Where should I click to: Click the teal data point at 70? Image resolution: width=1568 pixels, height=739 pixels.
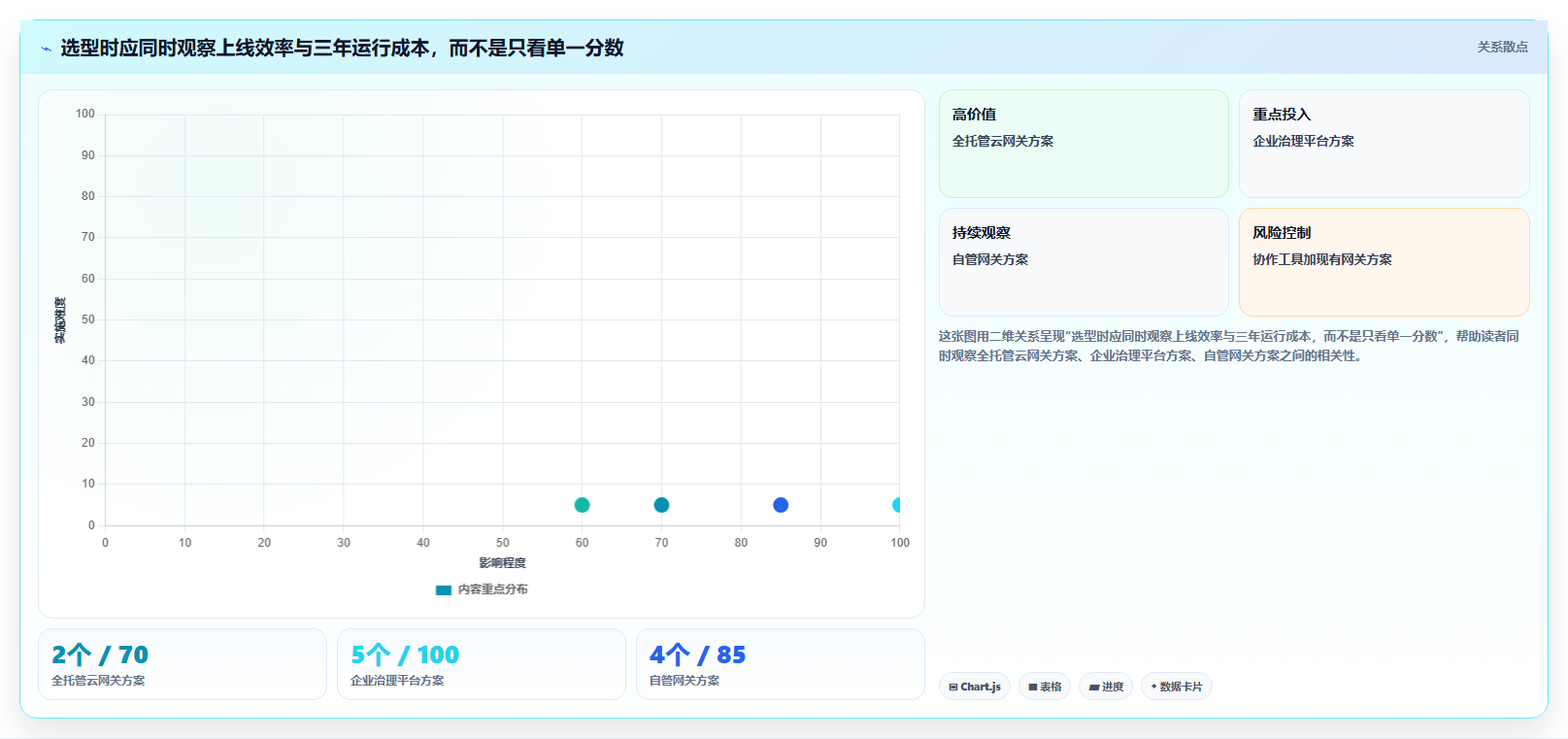[x=661, y=505]
